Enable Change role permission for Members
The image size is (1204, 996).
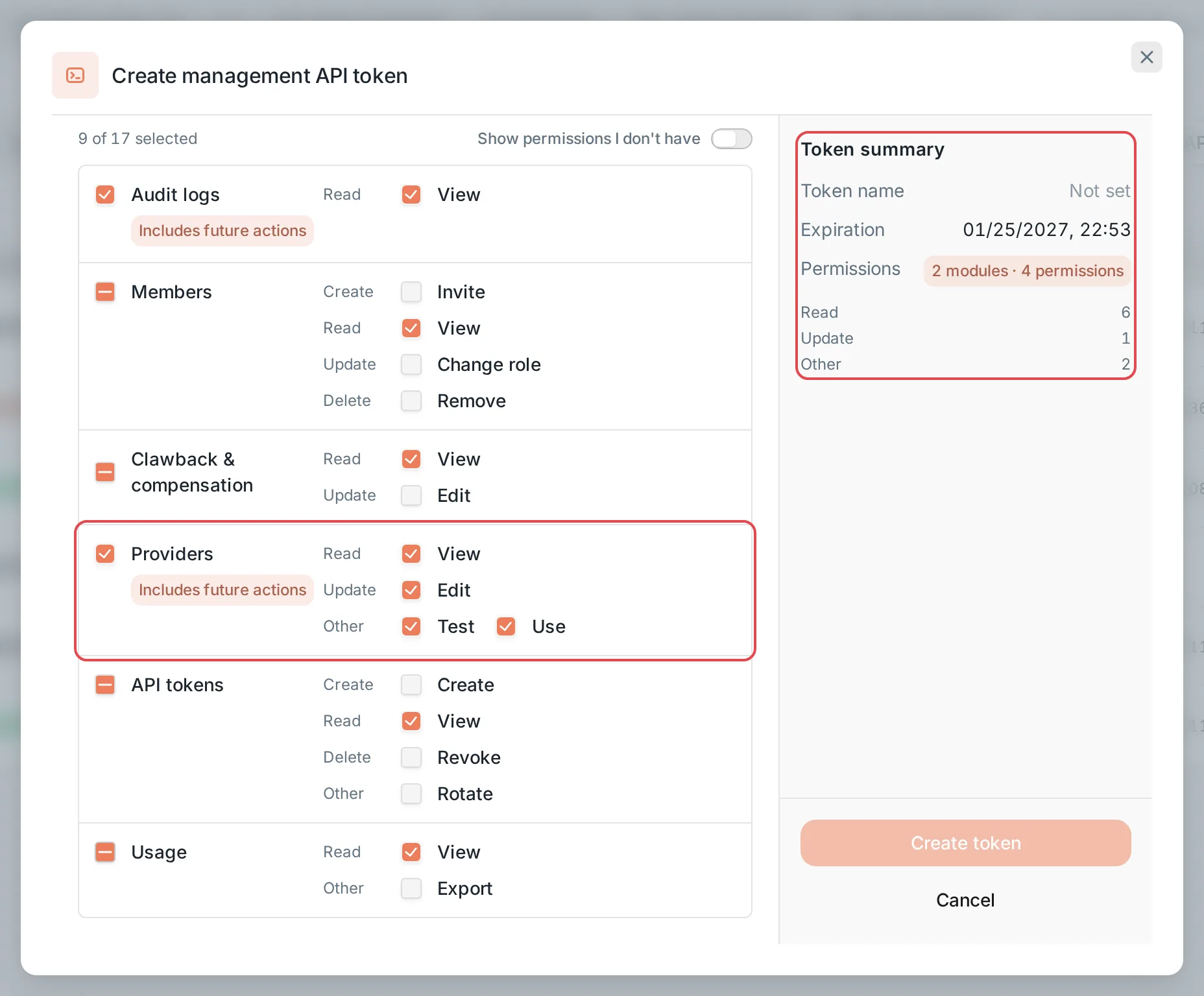pos(411,364)
